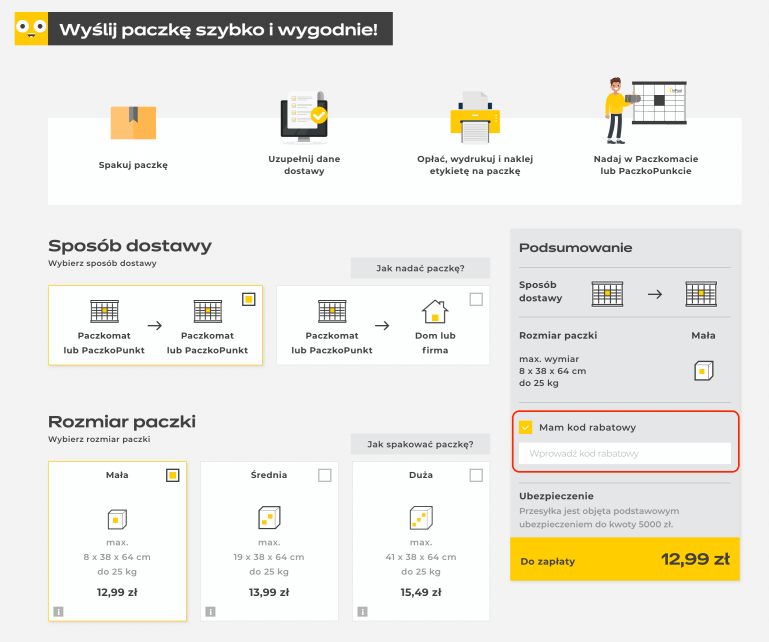769x642 pixels.
Task: Click the packed box icon above Spakuj paczkę
Action: tap(133, 123)
